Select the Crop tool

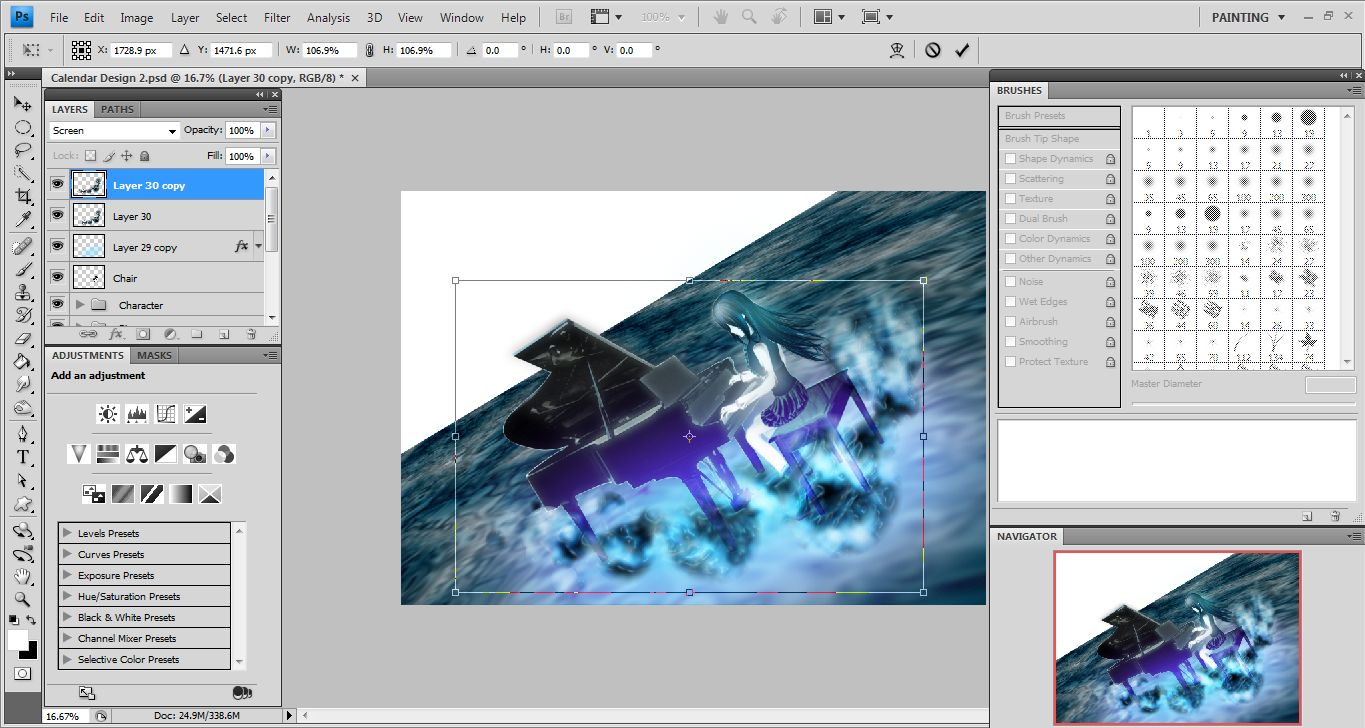pyautogui.click(x=22, y=196)
